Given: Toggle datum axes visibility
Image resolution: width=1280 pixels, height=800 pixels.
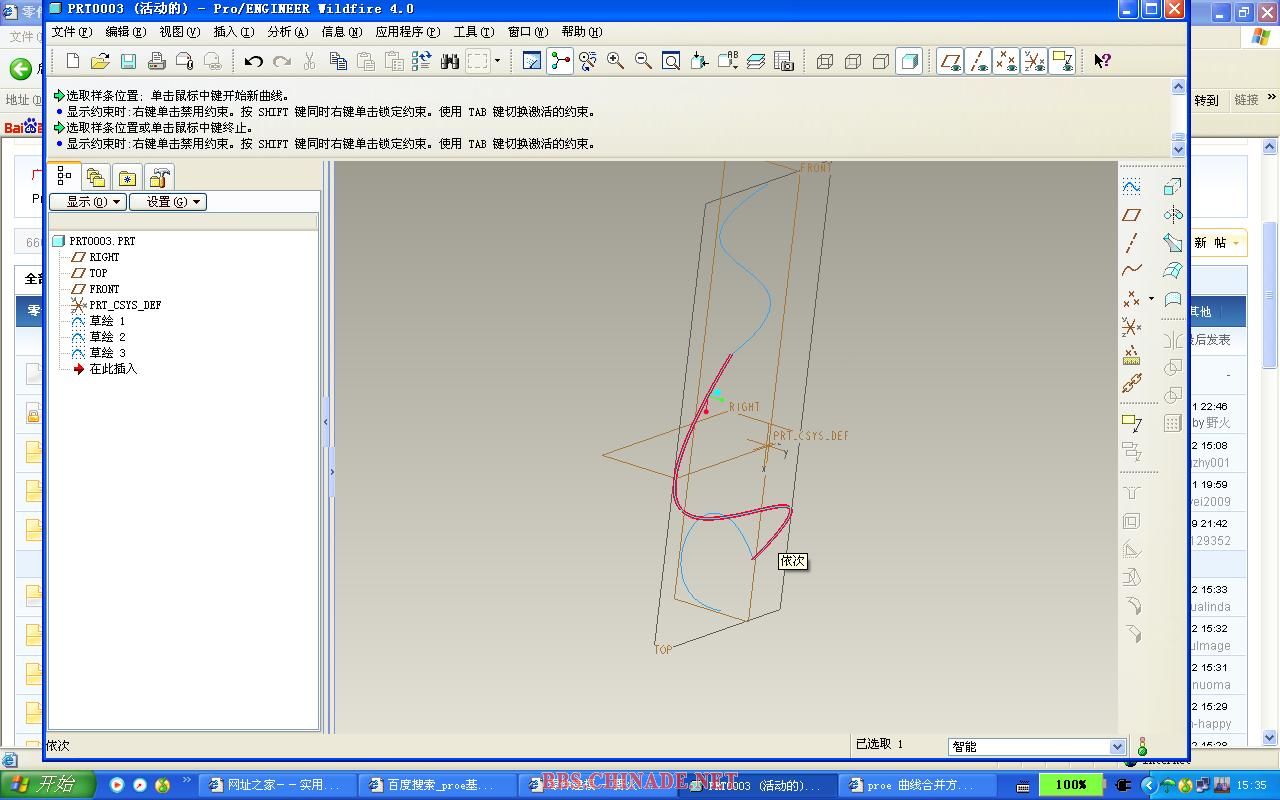Looking at the screenshot, I should [x=979, y=61].
